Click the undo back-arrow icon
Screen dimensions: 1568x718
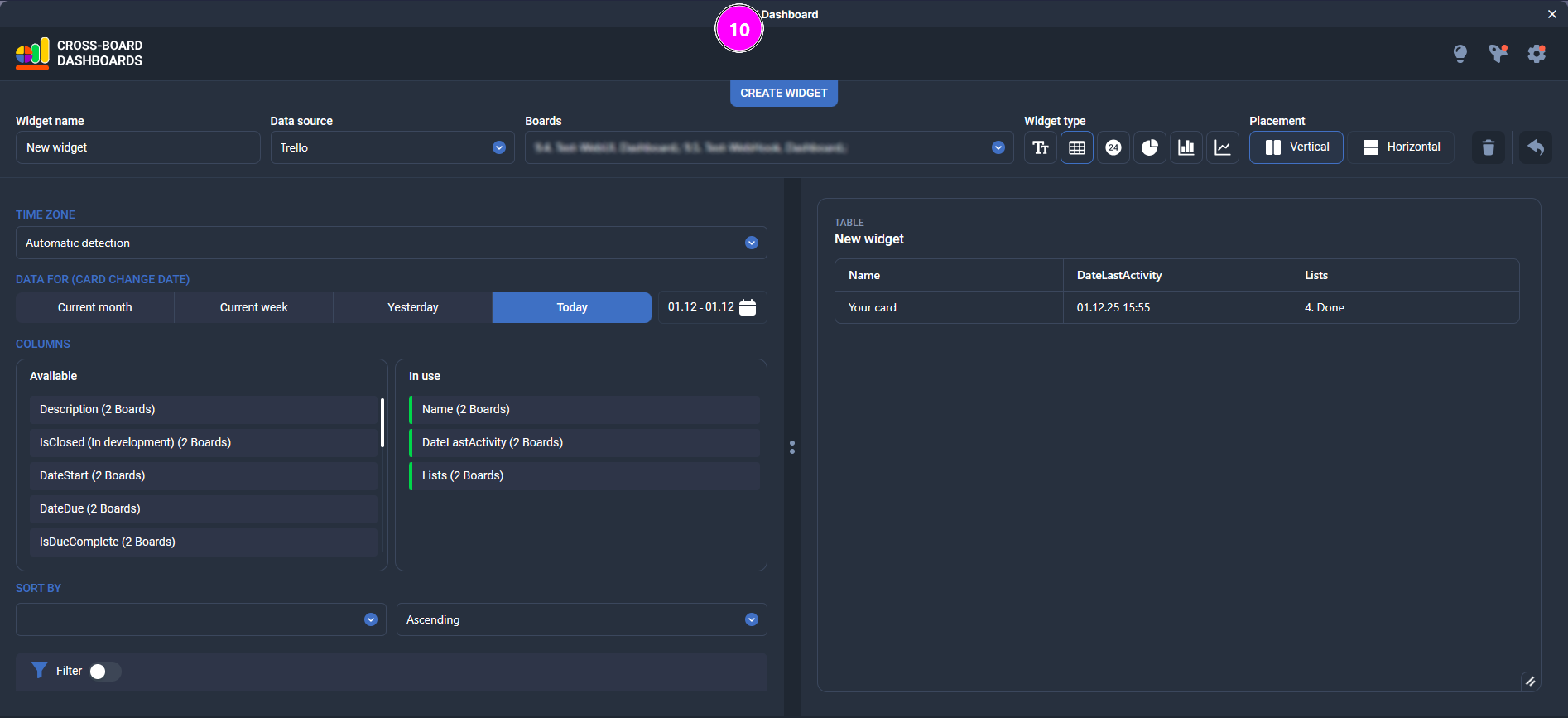click(1535, 147)
